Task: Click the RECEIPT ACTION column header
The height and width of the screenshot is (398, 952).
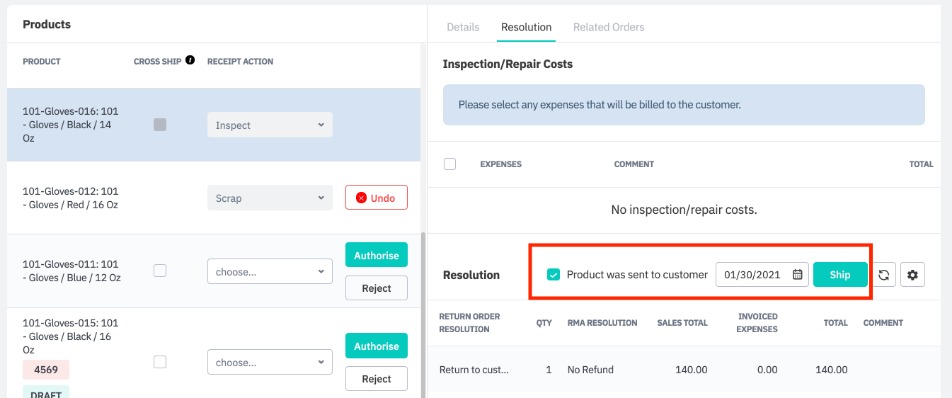Action: (240, 61)
